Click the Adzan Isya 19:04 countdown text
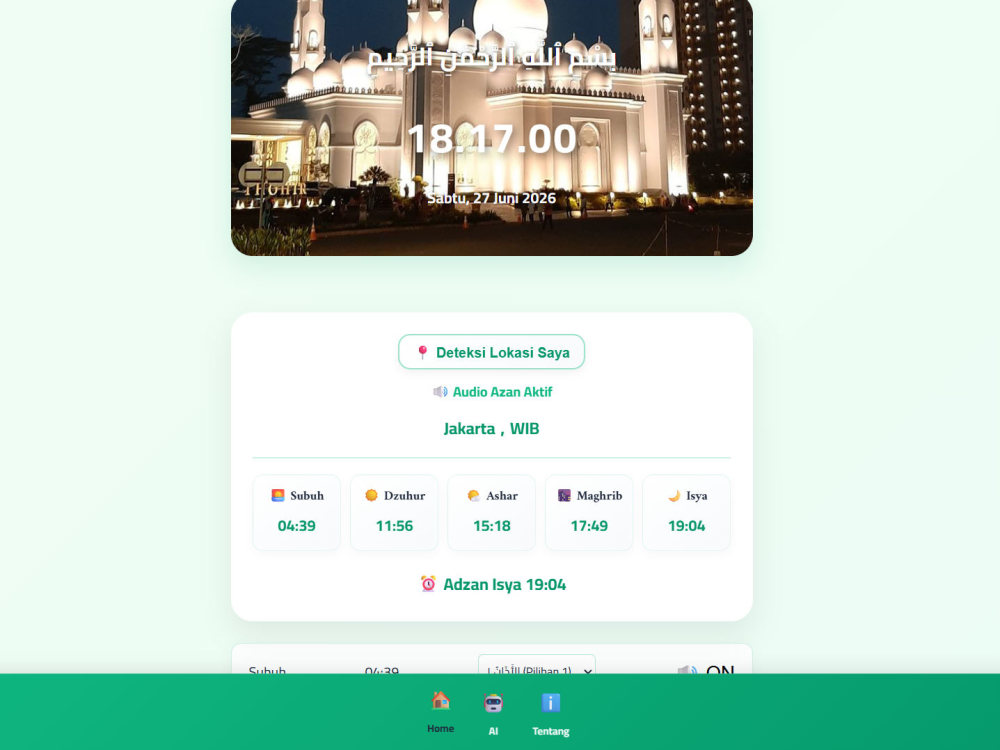The image size is (1000, 750). [x=504, y=584]
